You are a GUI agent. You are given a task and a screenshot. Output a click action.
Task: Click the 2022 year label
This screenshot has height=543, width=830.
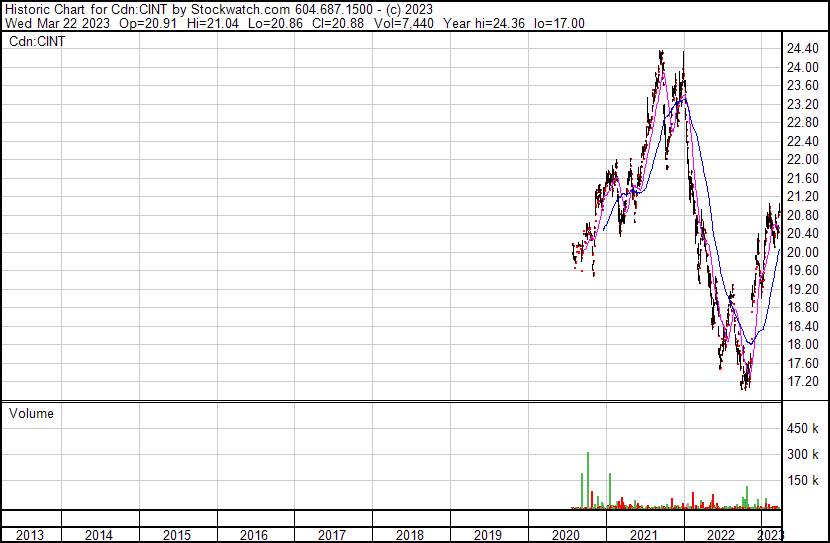point(722,535)
